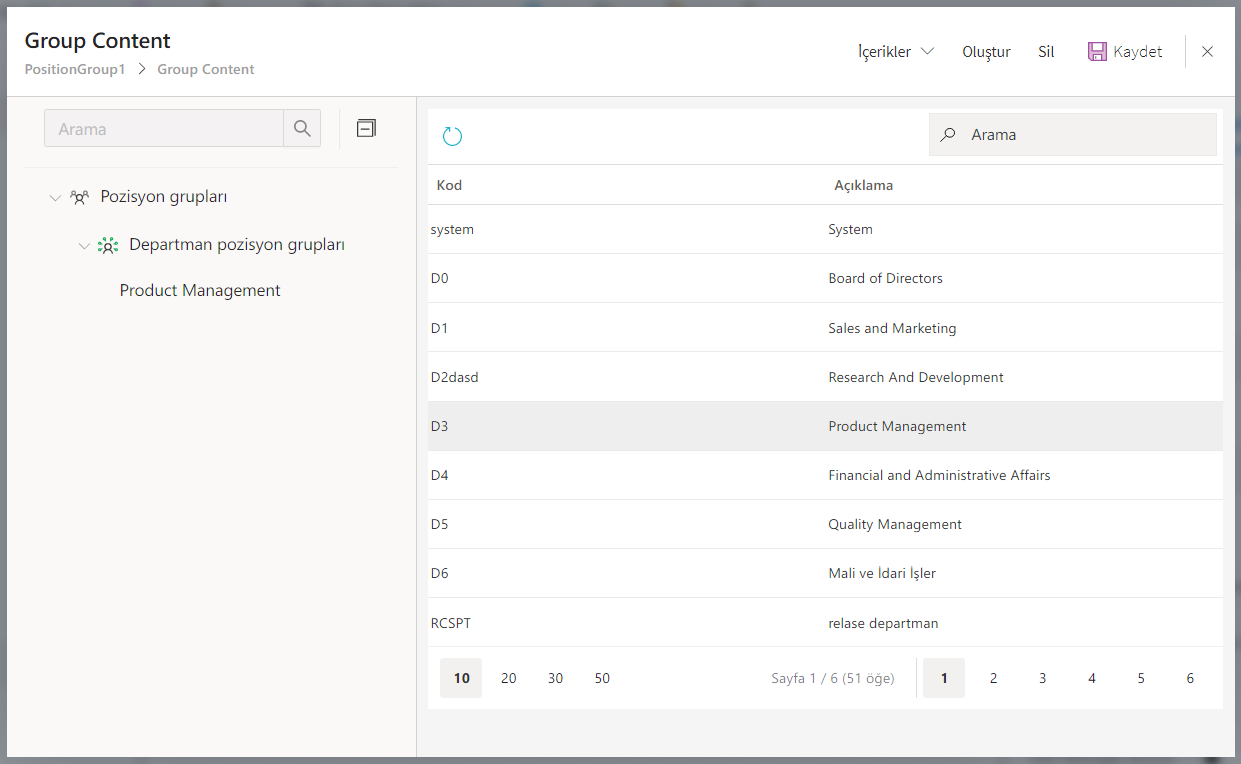The image size is (1241, 764).
Task: Select Product Management in the tree
Action: pos(200,291)
